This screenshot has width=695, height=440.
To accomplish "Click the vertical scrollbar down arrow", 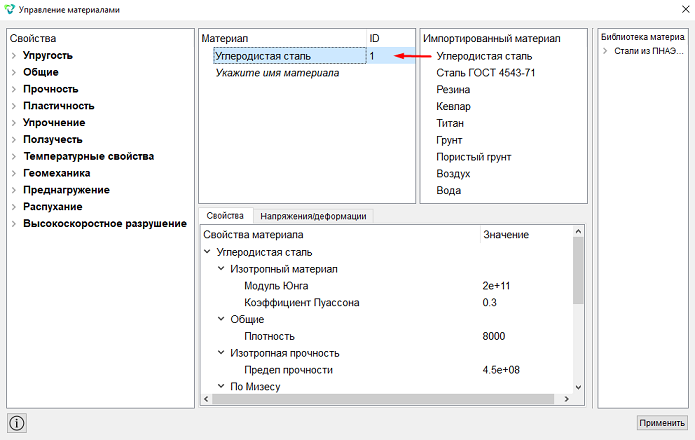I will click(578, 387).
